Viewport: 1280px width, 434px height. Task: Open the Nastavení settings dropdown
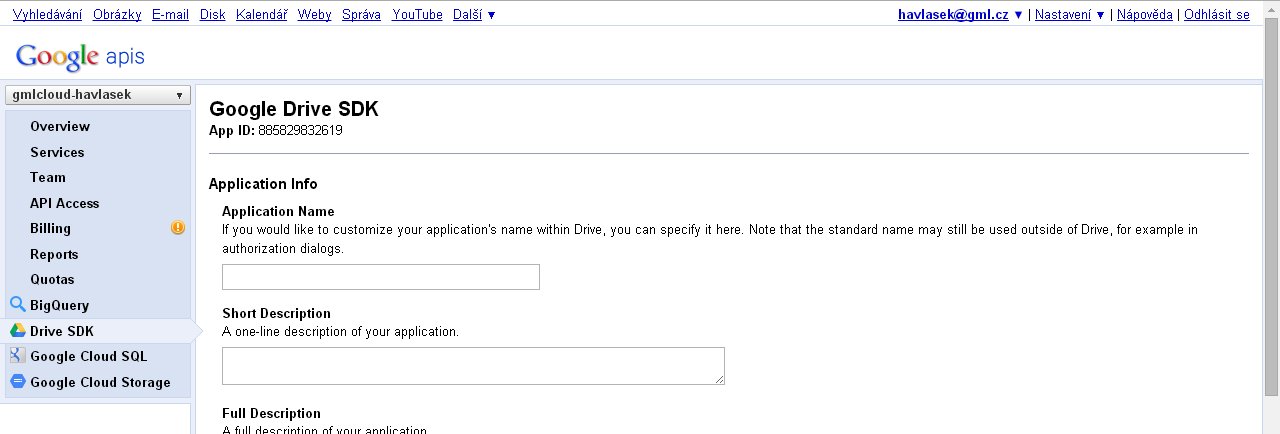[1069, 15]
